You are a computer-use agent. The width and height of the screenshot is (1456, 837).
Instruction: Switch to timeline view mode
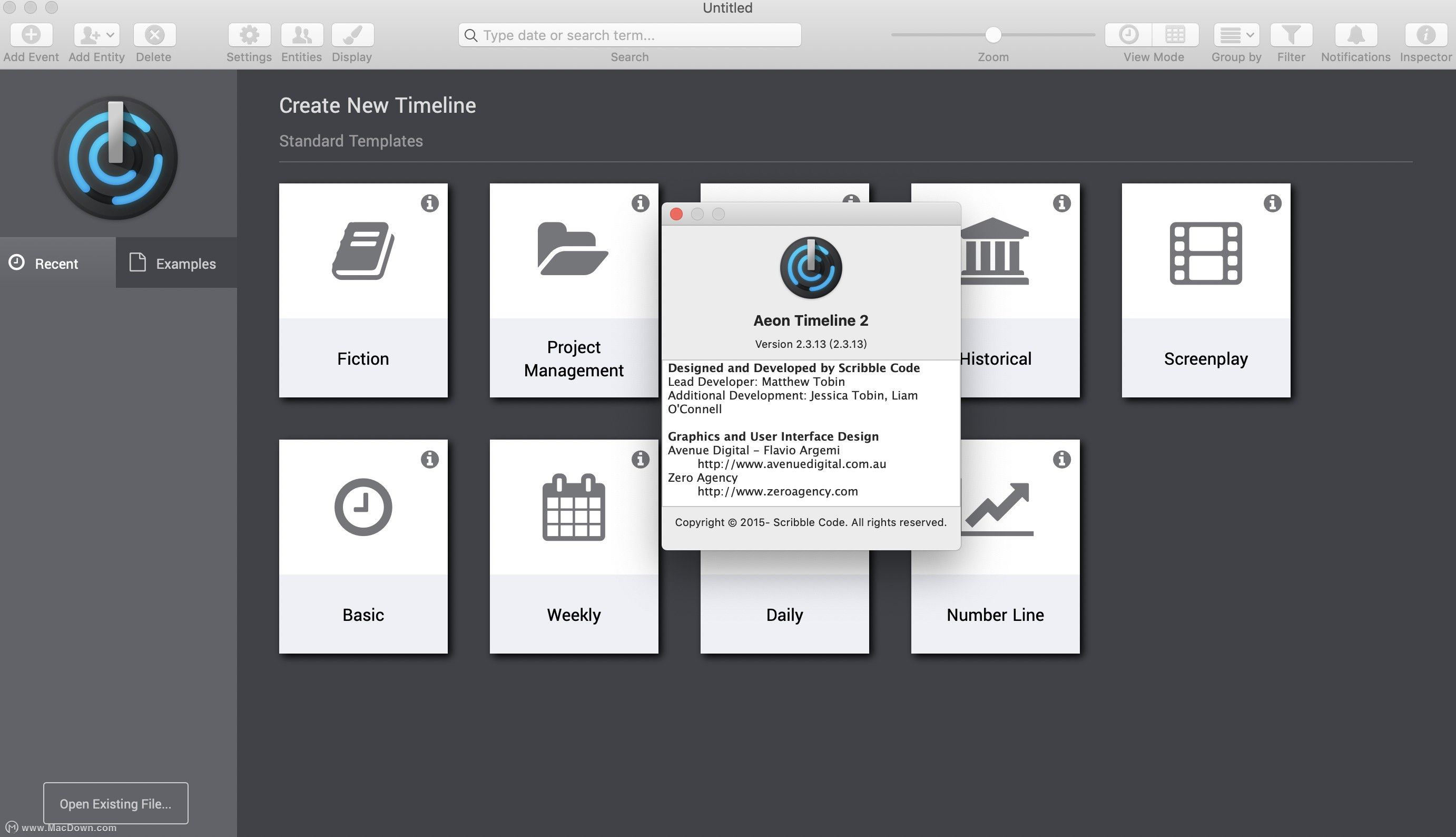(1129, 35)
